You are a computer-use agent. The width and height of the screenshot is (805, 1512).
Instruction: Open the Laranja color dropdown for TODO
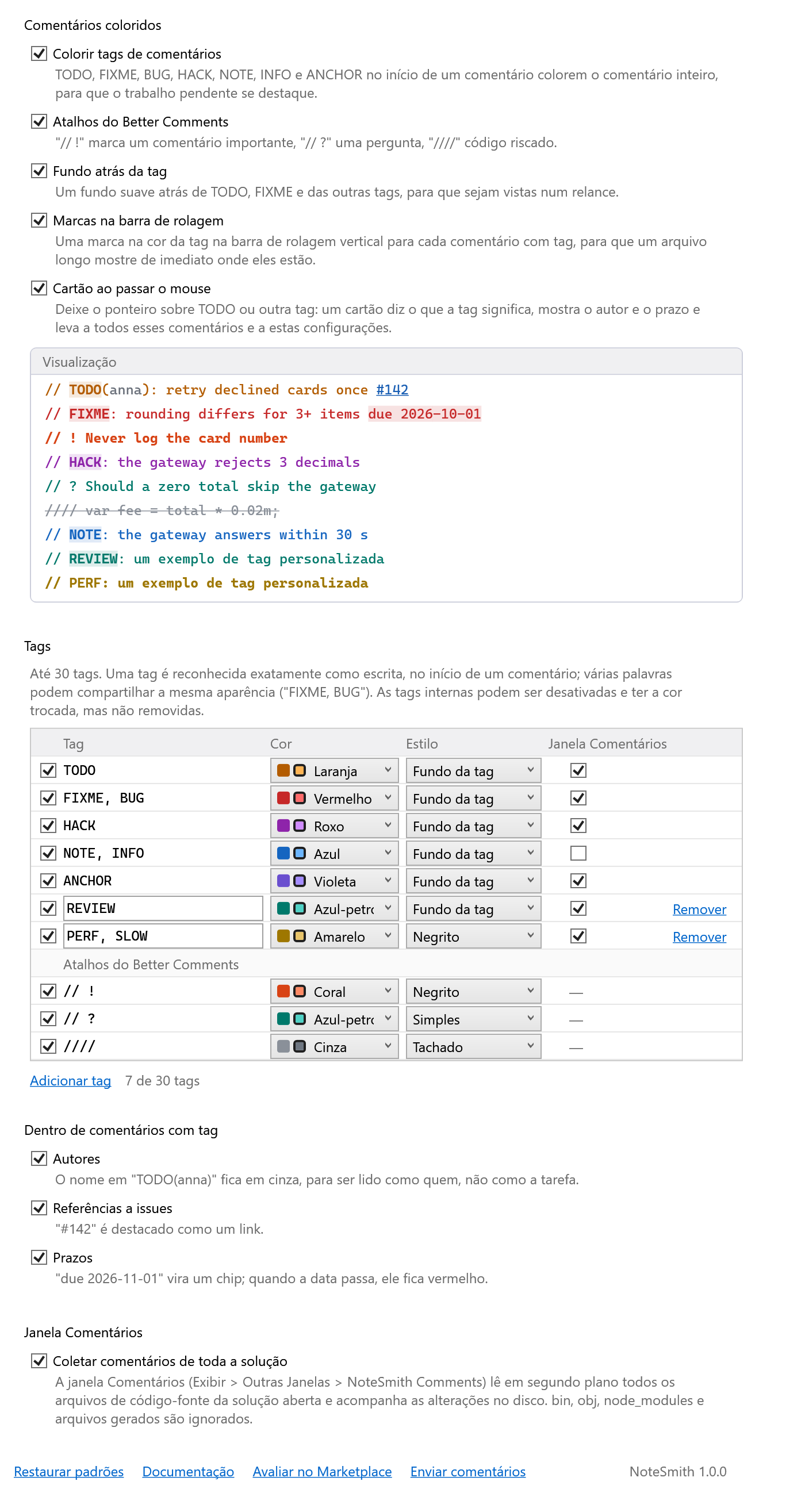tap(334, 771)
